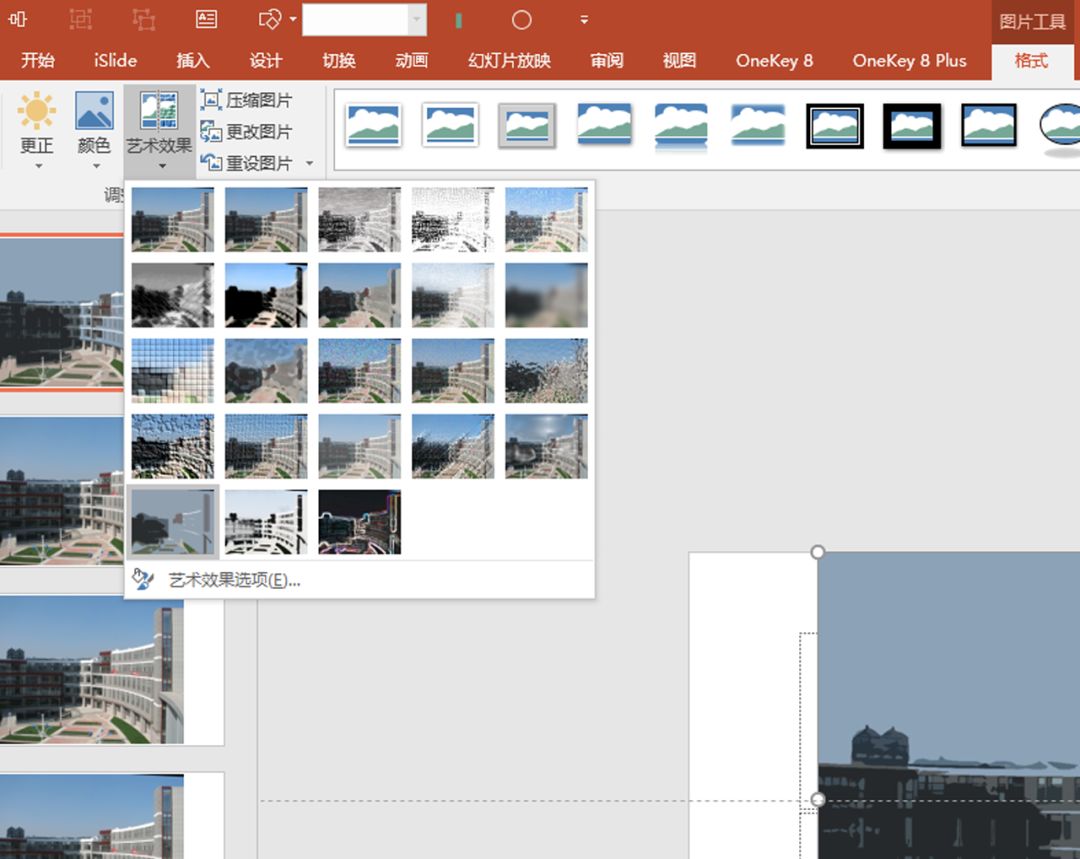The height and width of the screenshot is (859, 1080).
Task: Apply the black-and-white photocopy artistic effect
Action: point(266,522)
